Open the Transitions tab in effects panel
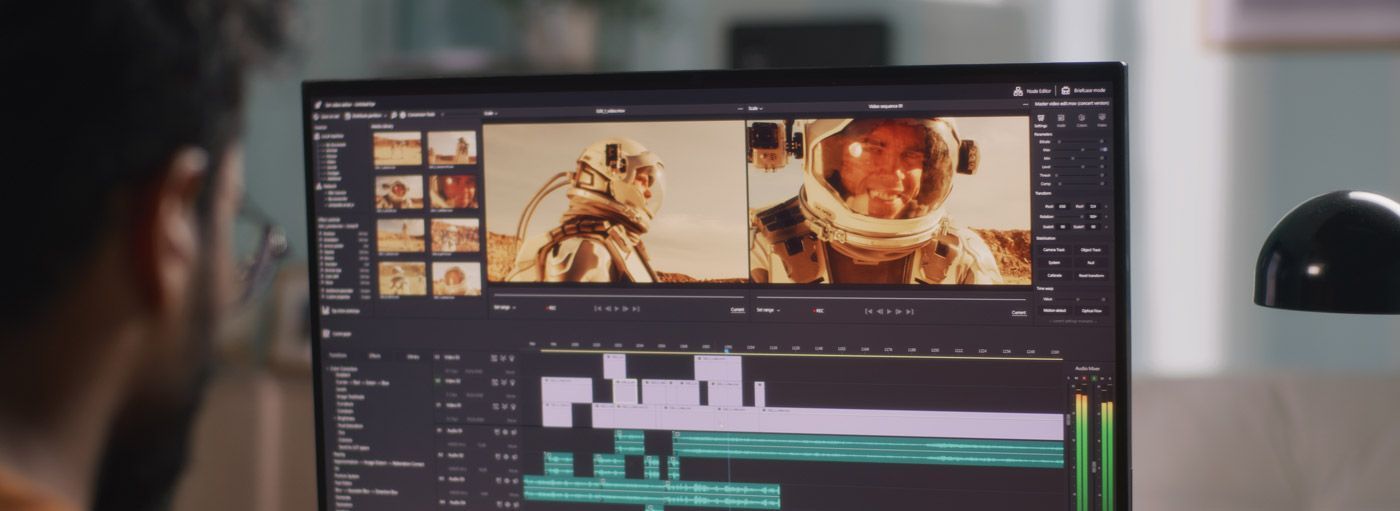Image resolution: width=1400 pixels, height=511 pixels. pos(338,356)
